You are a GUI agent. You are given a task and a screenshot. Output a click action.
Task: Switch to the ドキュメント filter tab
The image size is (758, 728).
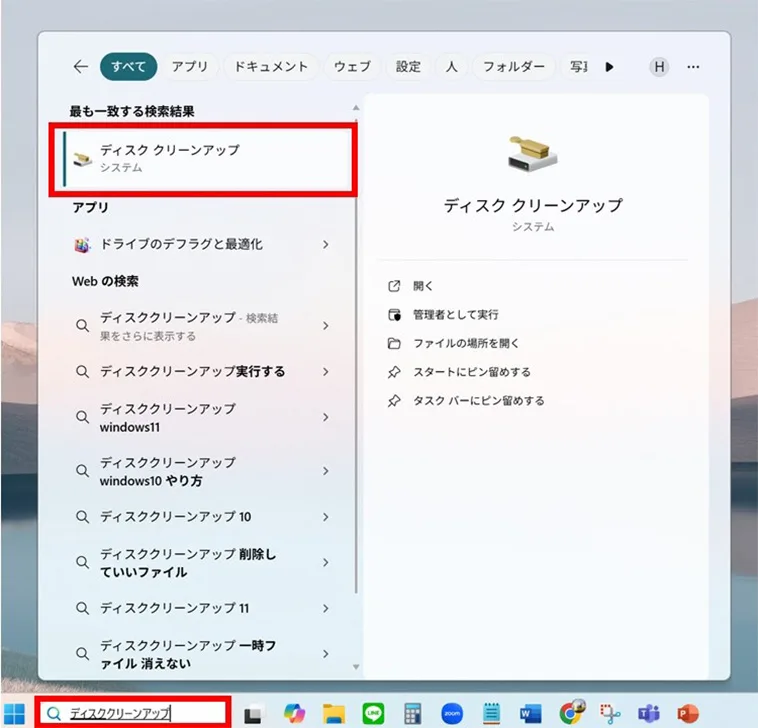coord(271,67)
